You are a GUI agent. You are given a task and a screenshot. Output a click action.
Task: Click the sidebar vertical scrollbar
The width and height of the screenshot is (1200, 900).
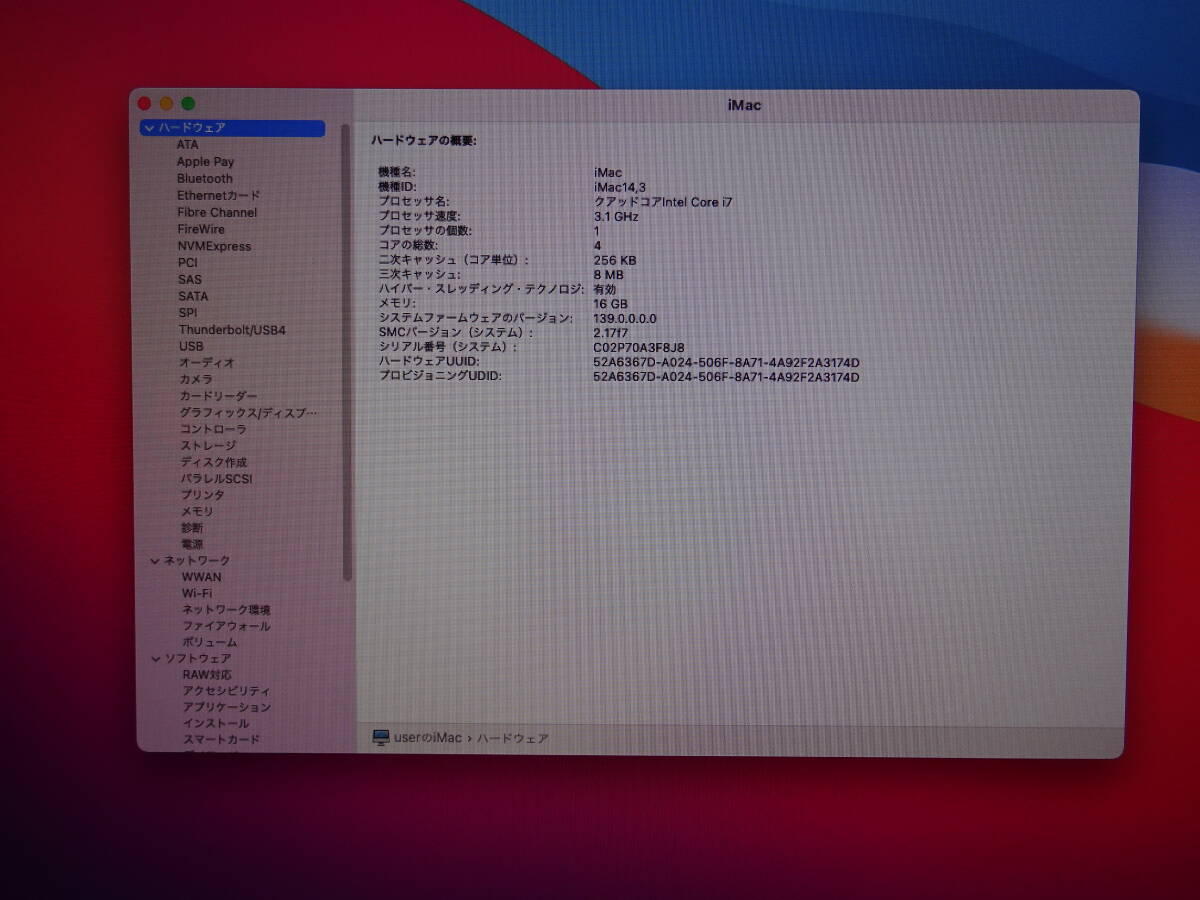click(x=347, y=352)
